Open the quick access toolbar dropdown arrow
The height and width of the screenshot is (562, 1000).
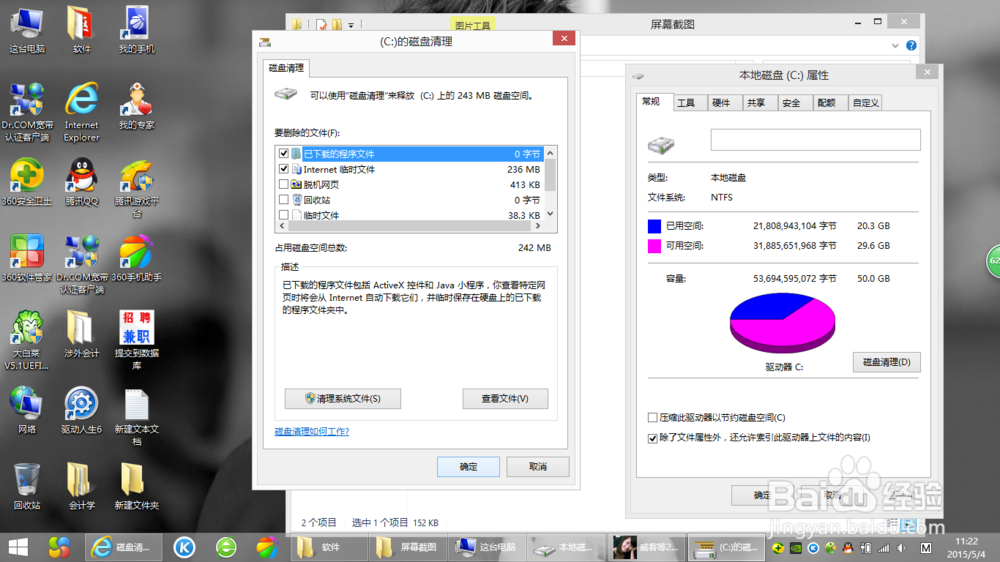point(351,26)
